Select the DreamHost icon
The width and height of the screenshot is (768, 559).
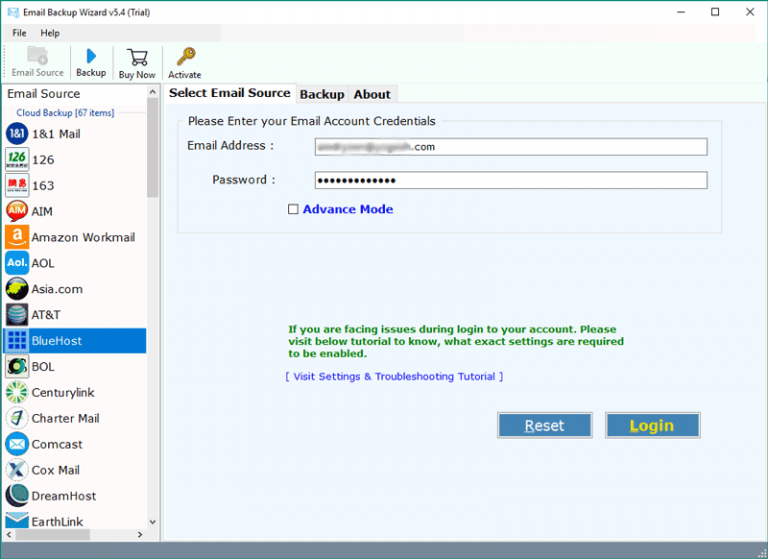pos(17,496)
